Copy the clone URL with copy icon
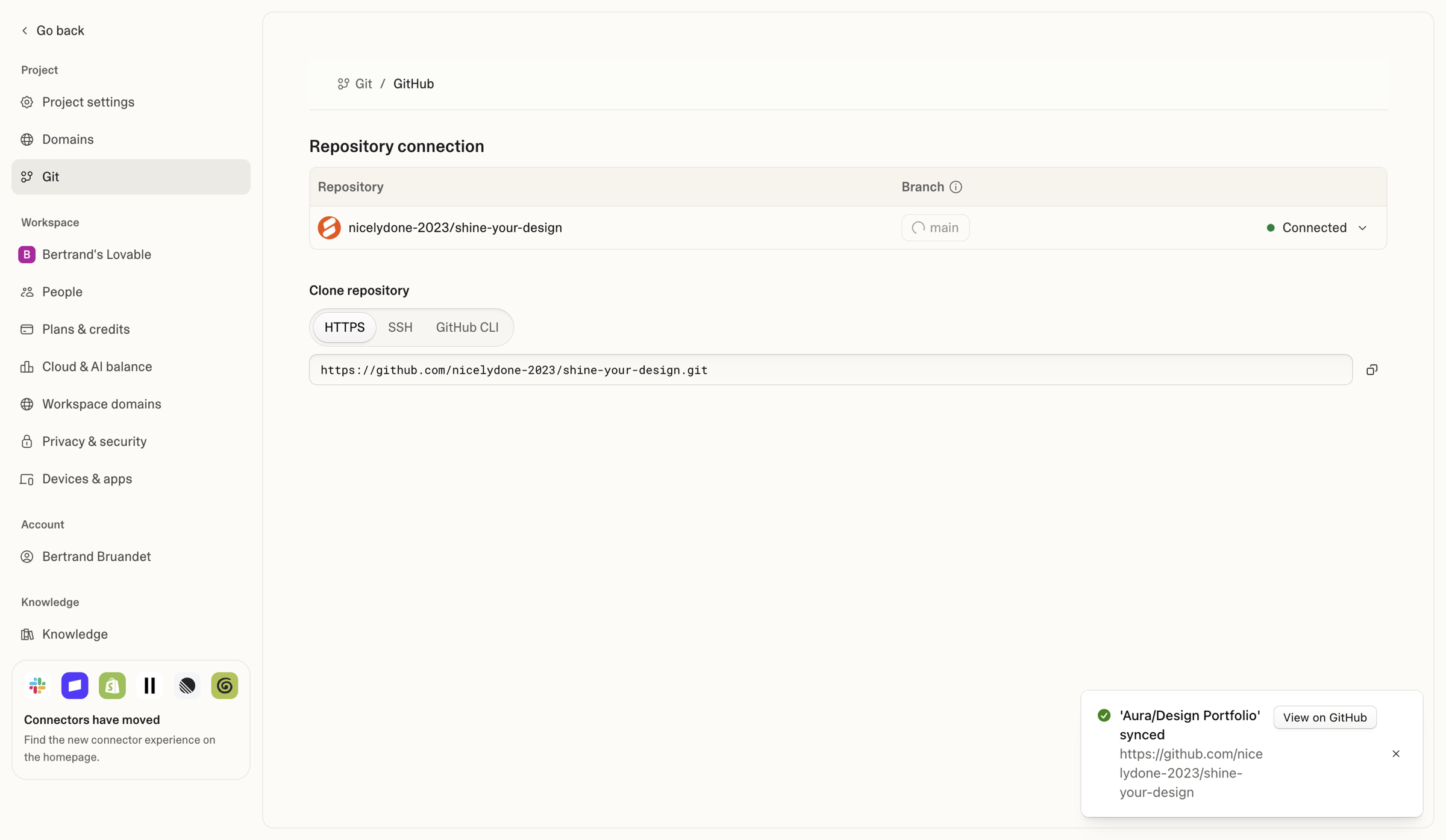Screen dimensions: 1446x840 [1372, 370]
